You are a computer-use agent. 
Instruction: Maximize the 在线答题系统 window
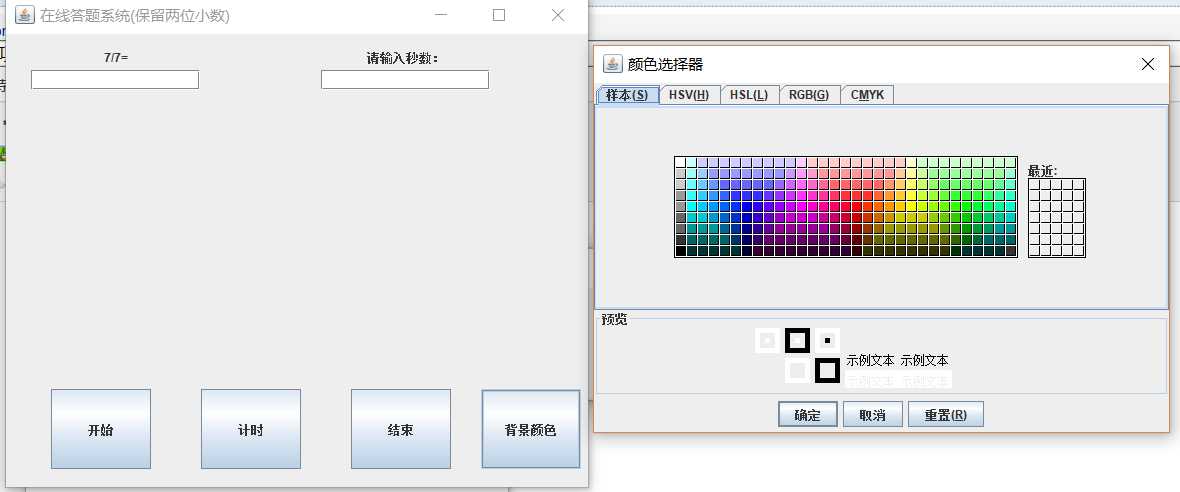(x=499, y=15)
